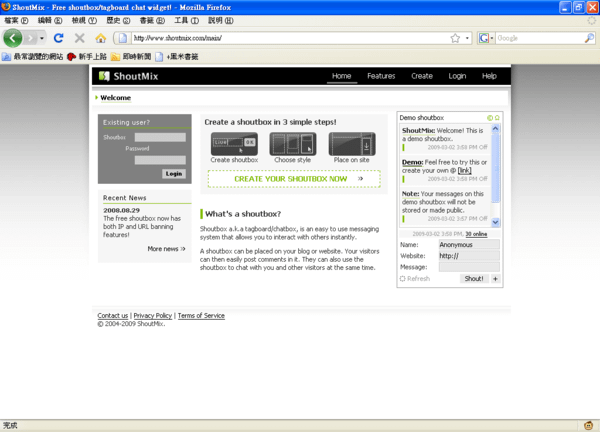
Task: Open the most-visited sites bookmark (最常瀏覽的網站)
Action: (33, 57)
